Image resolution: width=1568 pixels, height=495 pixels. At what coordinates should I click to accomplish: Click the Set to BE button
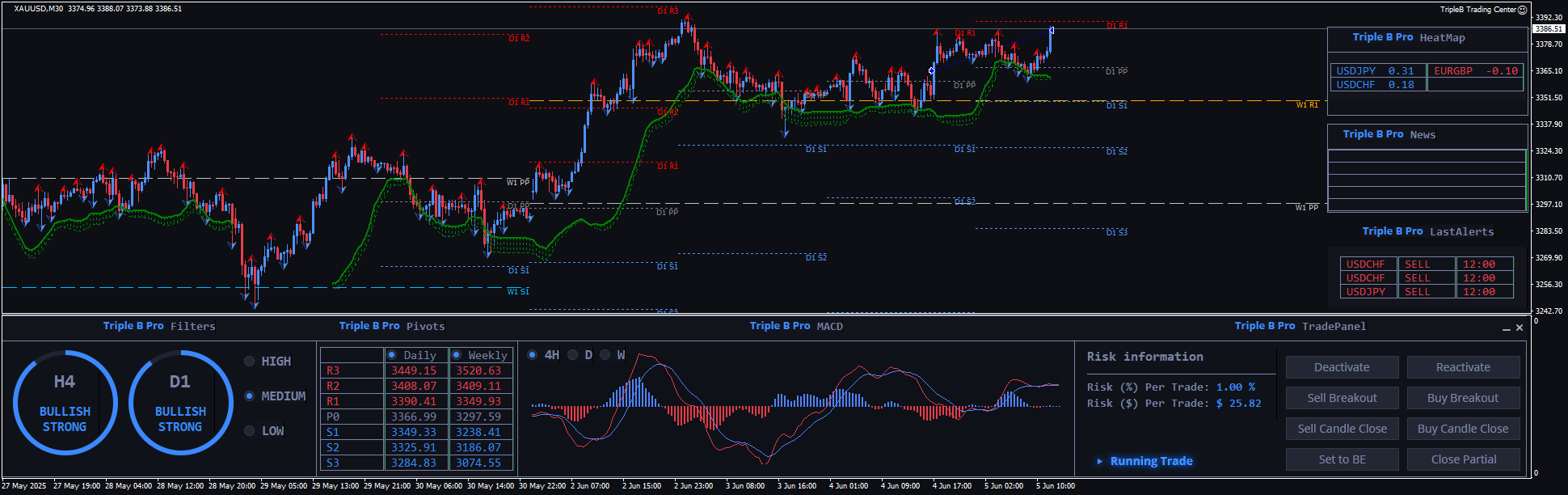click(x=1342, y=459)
